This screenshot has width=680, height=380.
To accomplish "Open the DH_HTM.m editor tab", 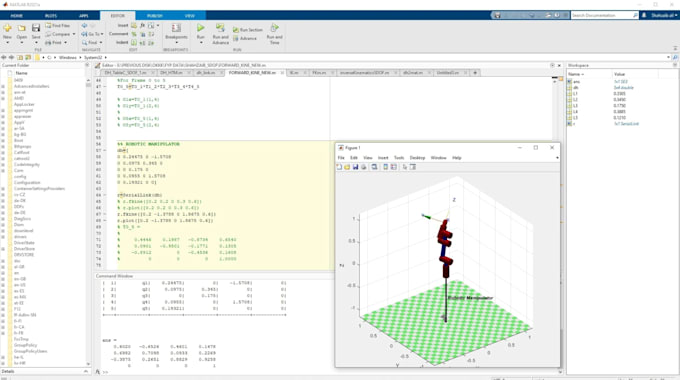I will pos(171,73).
